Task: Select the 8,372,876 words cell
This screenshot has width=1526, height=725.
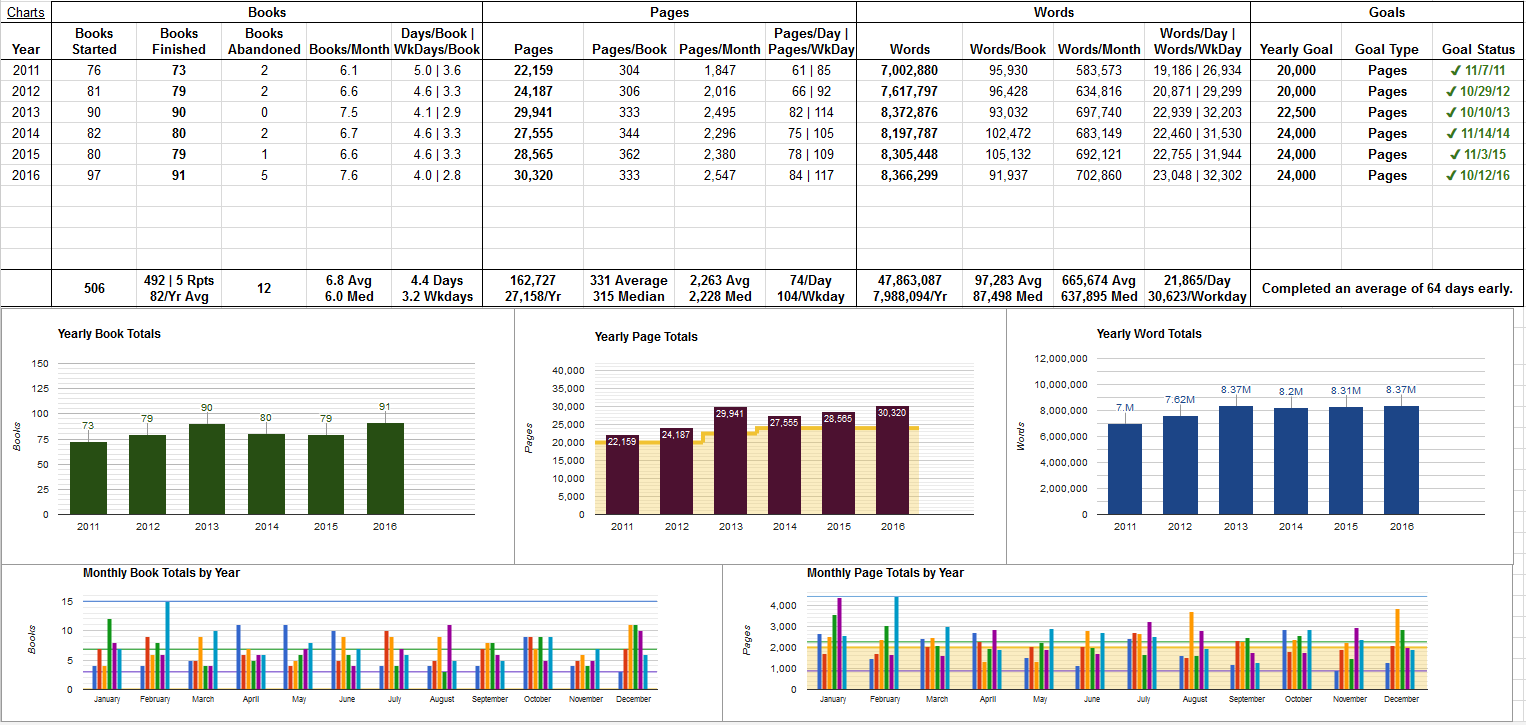Action: 909,112
